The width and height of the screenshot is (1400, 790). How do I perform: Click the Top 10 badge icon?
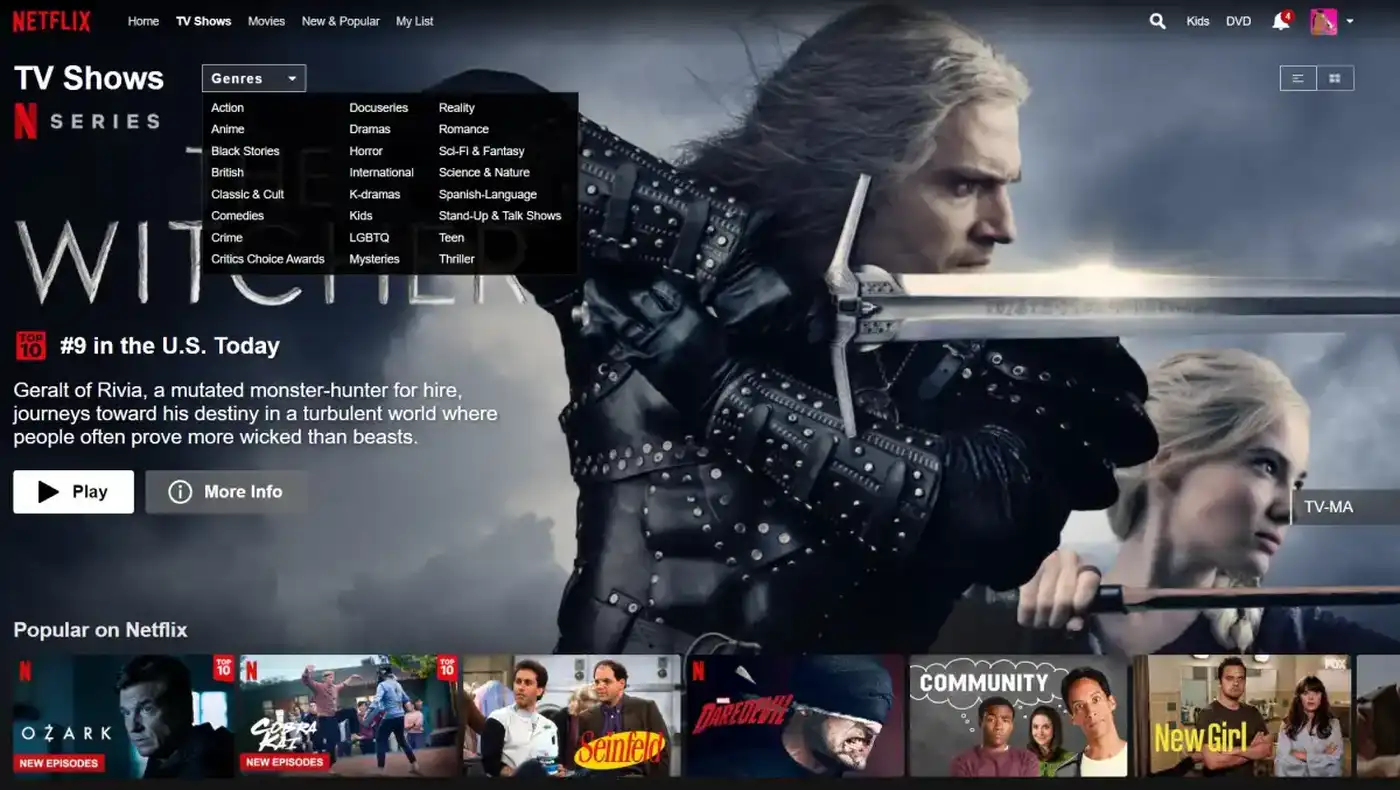(31, 346)
